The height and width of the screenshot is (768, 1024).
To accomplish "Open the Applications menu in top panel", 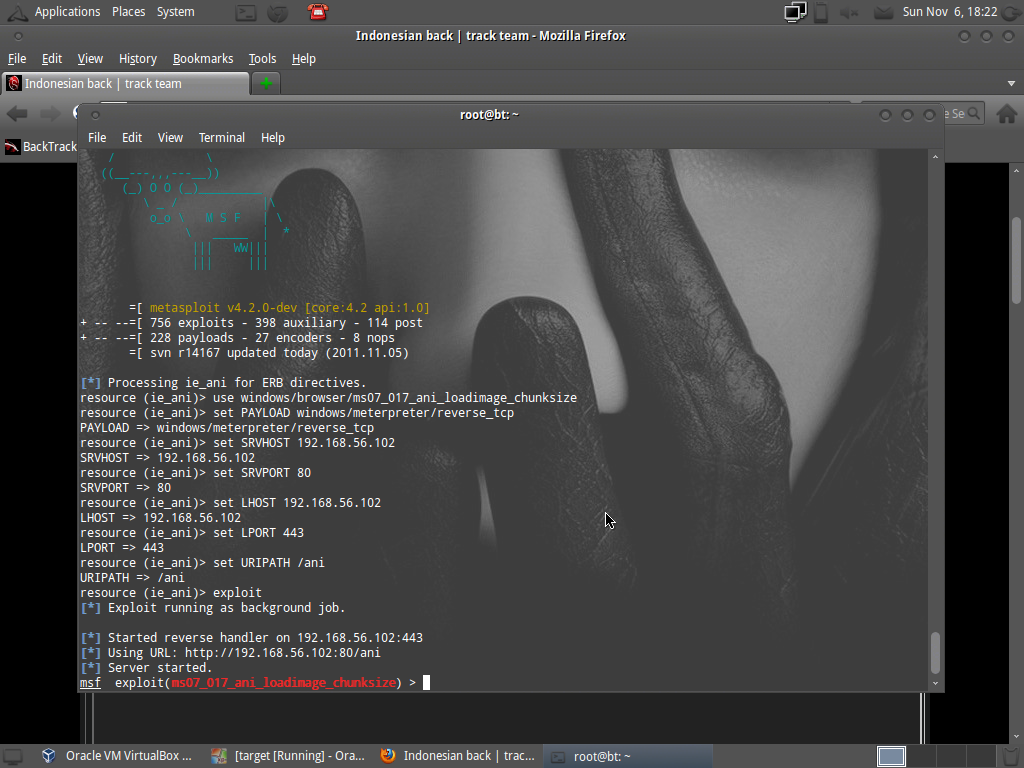I will click(x=67, y=12).
